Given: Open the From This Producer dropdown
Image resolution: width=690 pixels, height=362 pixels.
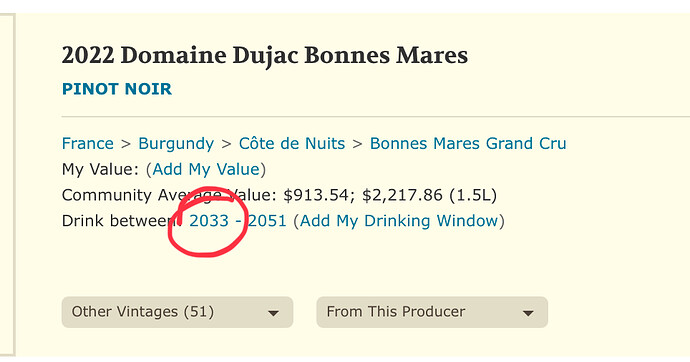Looking at the screenshot, I should (x=432, y=312).
